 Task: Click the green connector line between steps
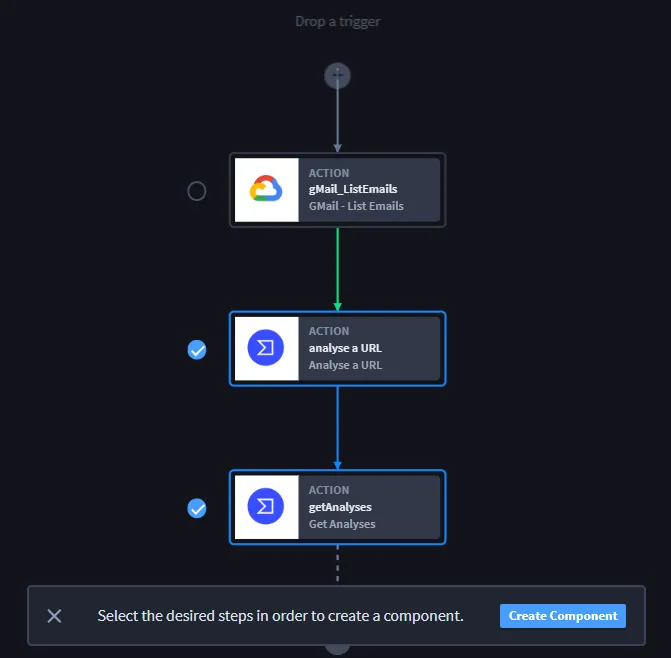click(x=338, y=269)
